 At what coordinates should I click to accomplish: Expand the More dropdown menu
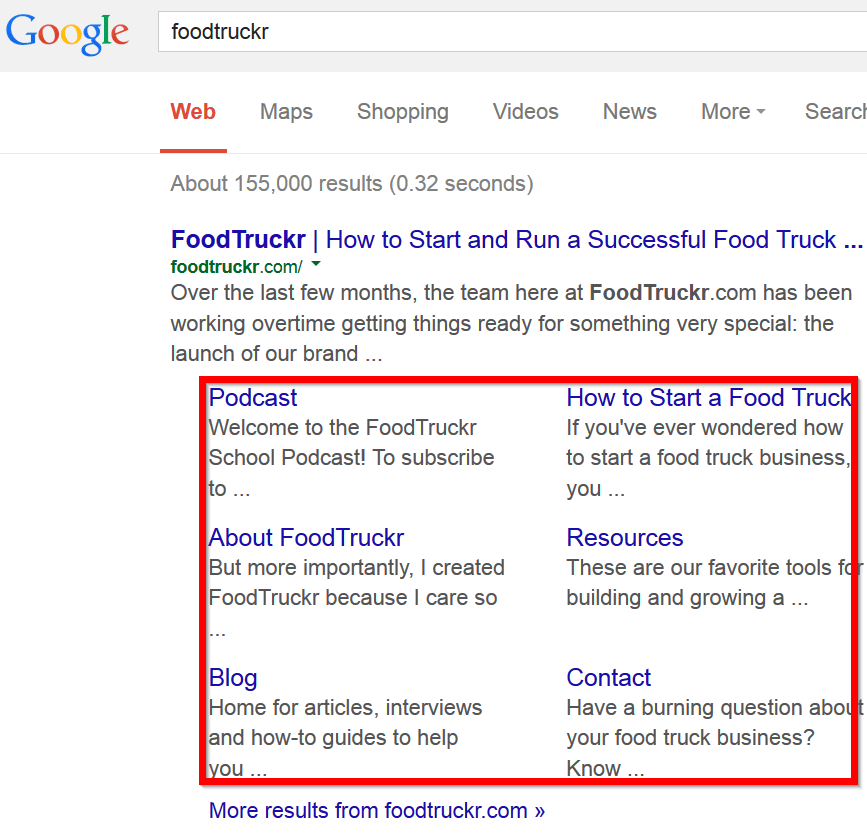[x=733, y=112]
